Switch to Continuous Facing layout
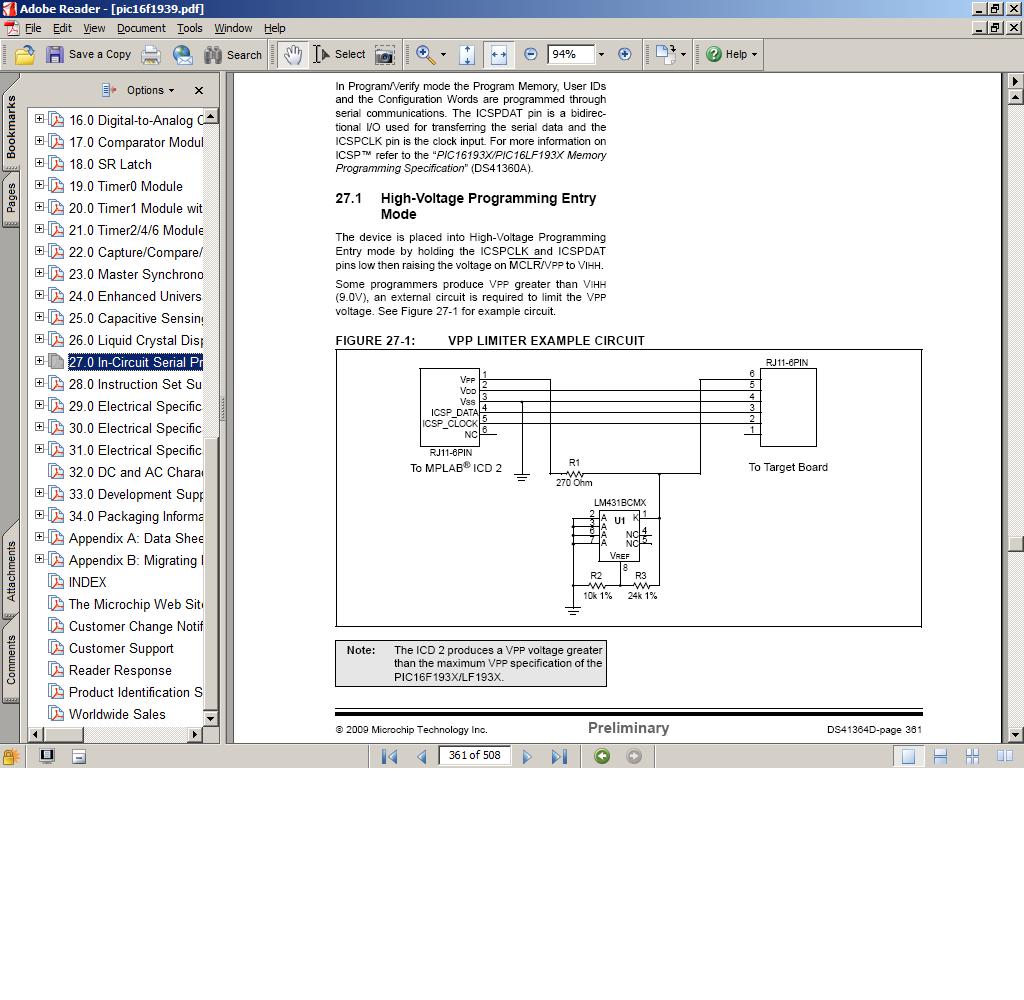Viewport: 1024px width, 1000px height. point(972,756)
